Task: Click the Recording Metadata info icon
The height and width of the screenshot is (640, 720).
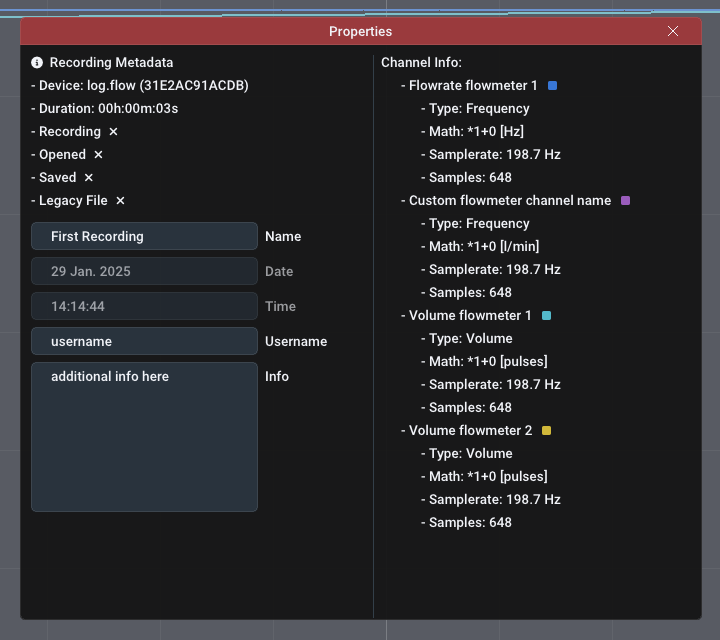Action: tap(37, 62)
